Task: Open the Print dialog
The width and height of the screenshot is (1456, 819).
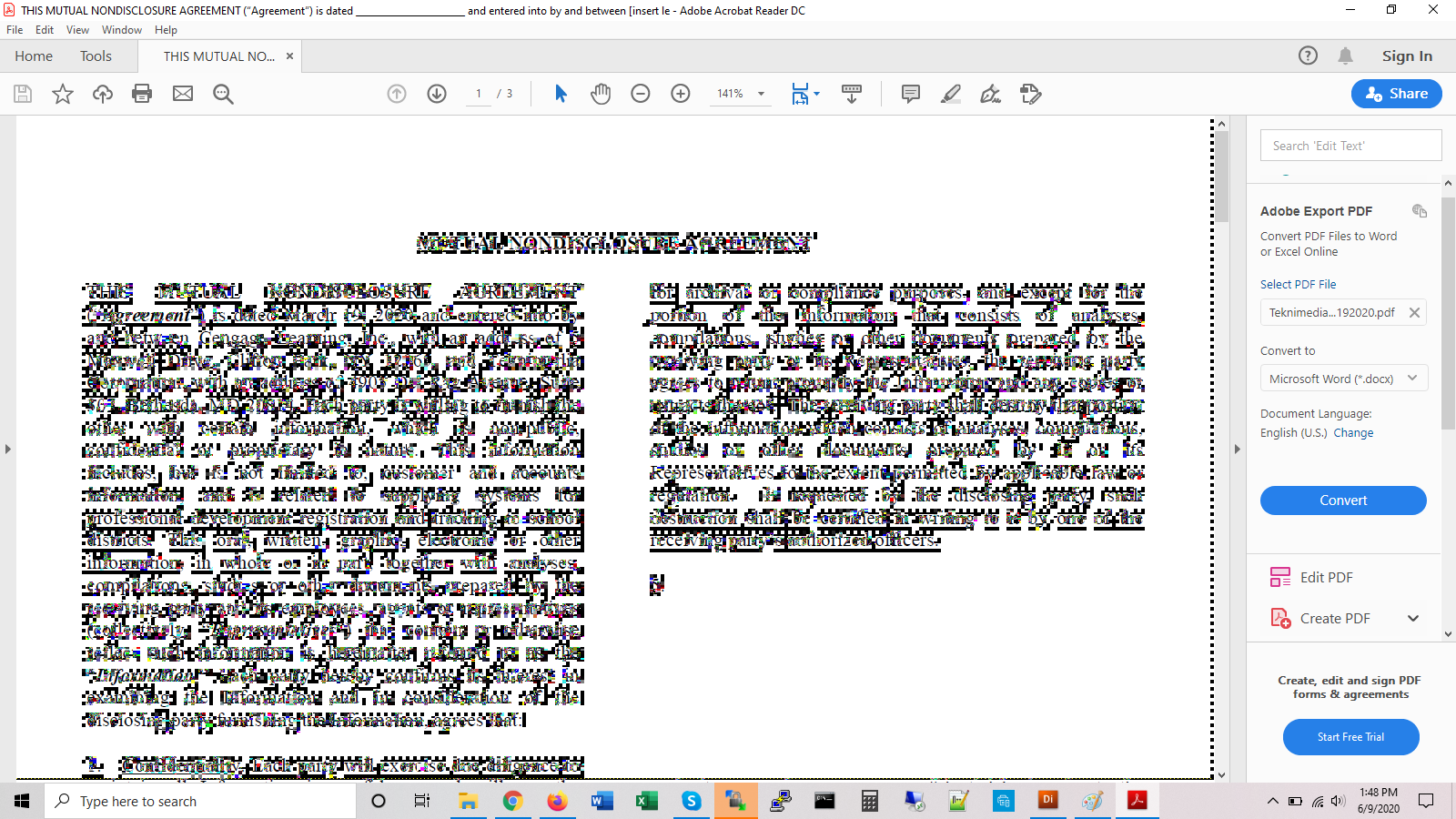Action: click(142, 93)
